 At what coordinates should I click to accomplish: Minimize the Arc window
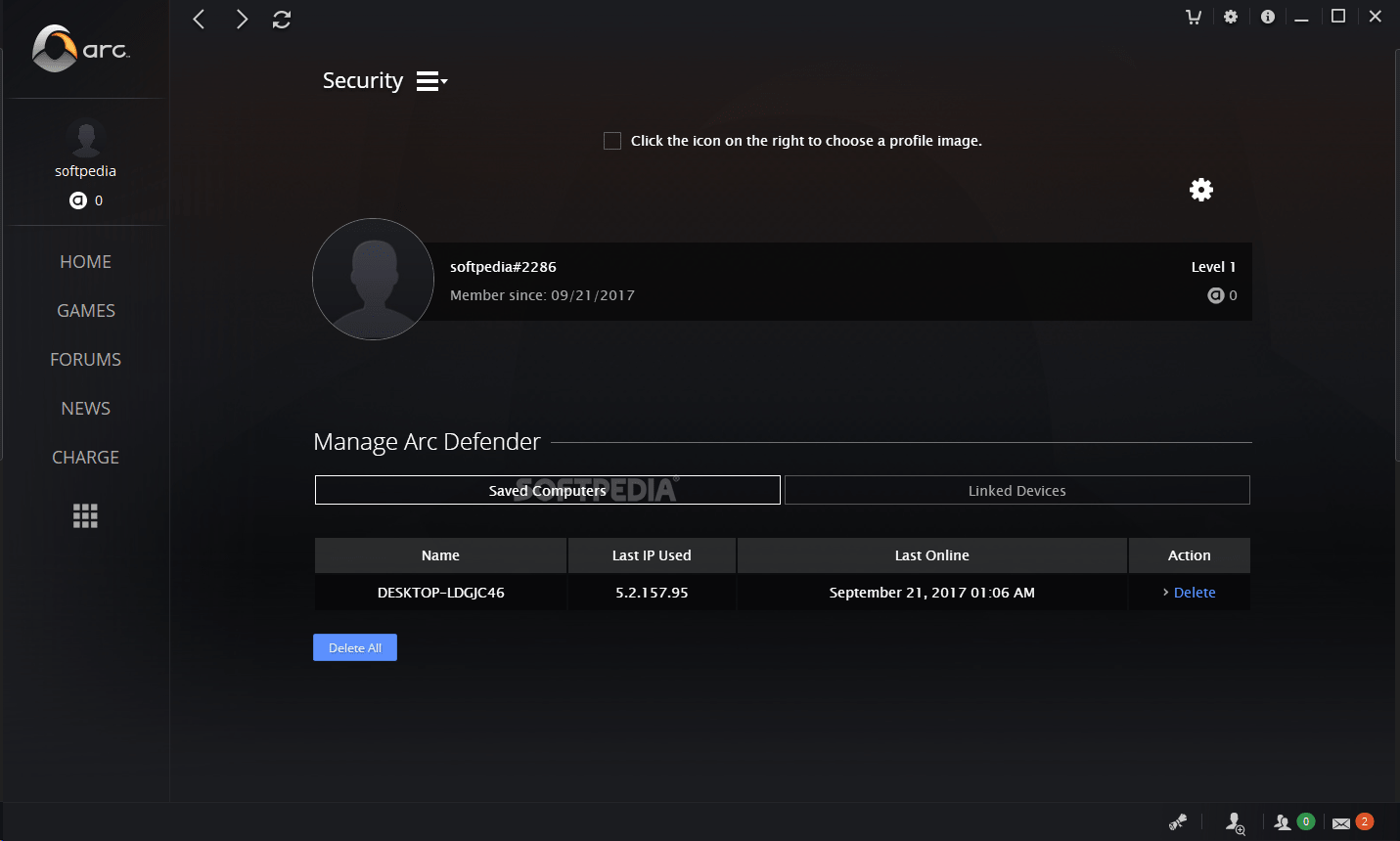pyautogui.click(x=1302, y=17)
